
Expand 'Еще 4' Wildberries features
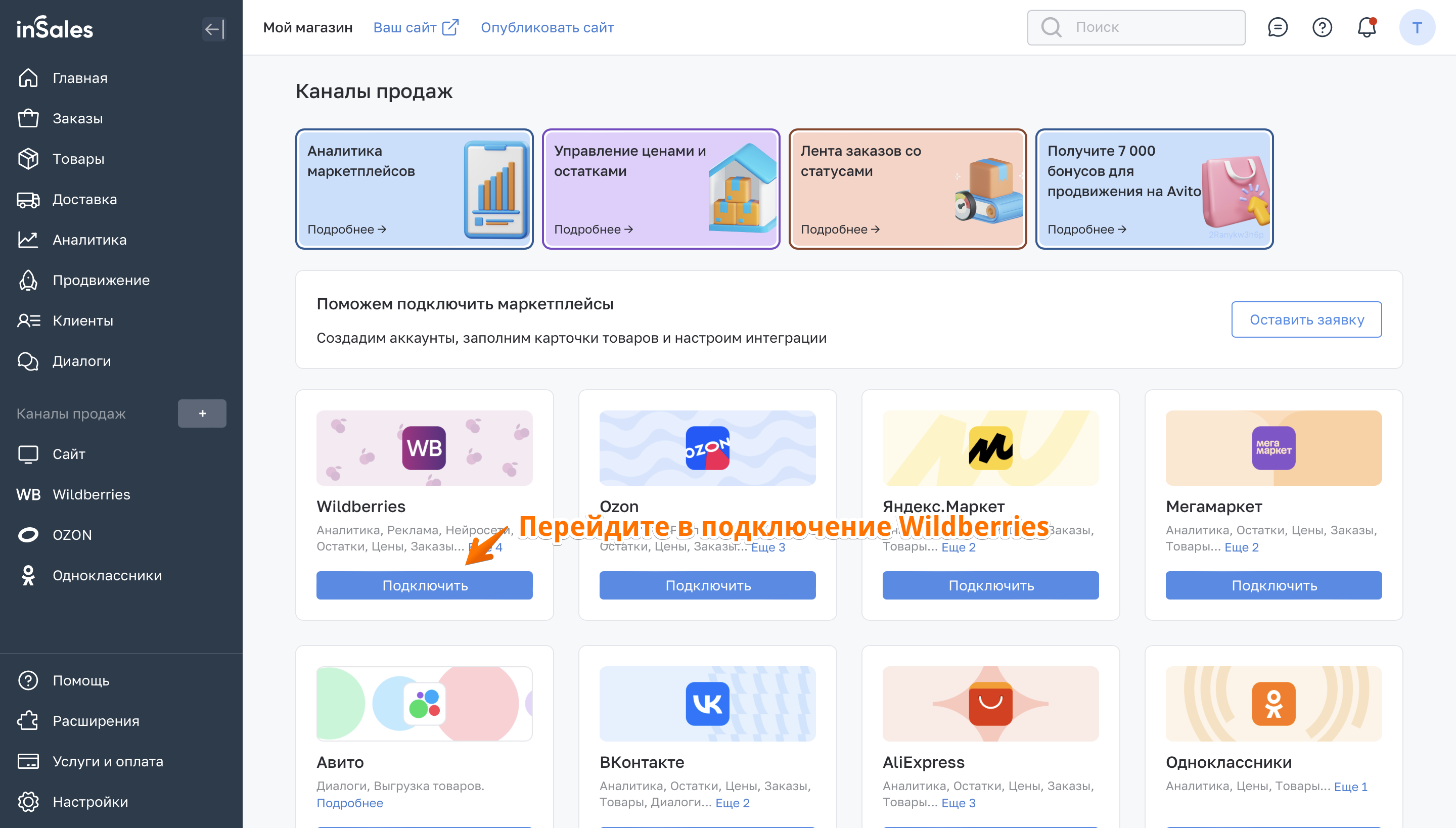pyautogui.click(x=488, y=547)
